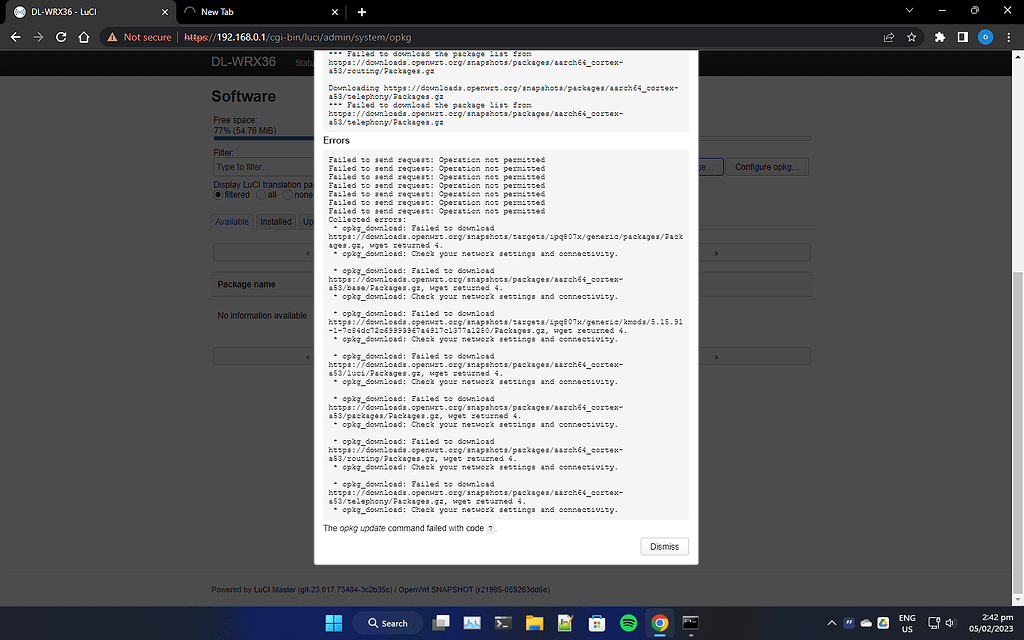
Task: Open the browser Extensions puzzle icon
Action: (938, 36)
